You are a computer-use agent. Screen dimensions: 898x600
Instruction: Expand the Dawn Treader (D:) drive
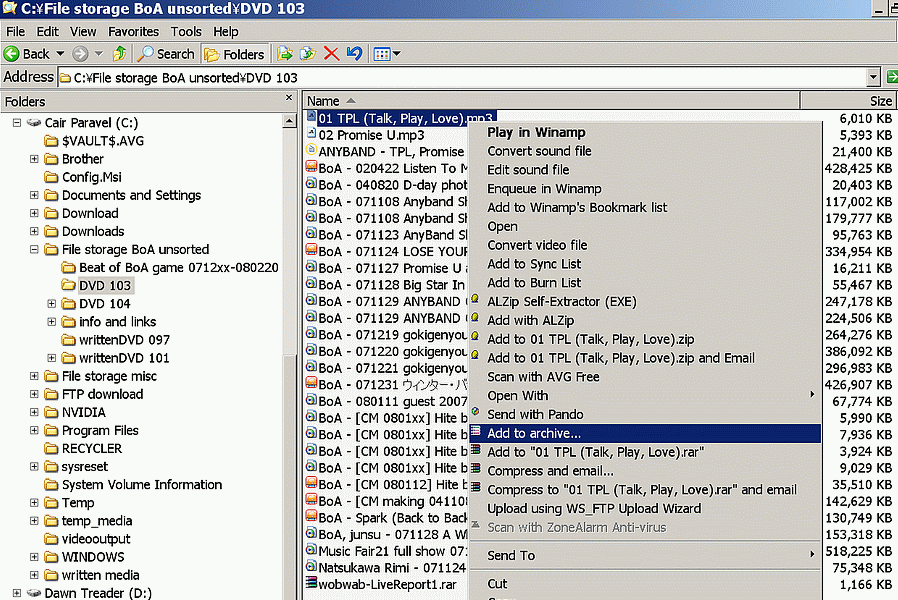point(17,593)
